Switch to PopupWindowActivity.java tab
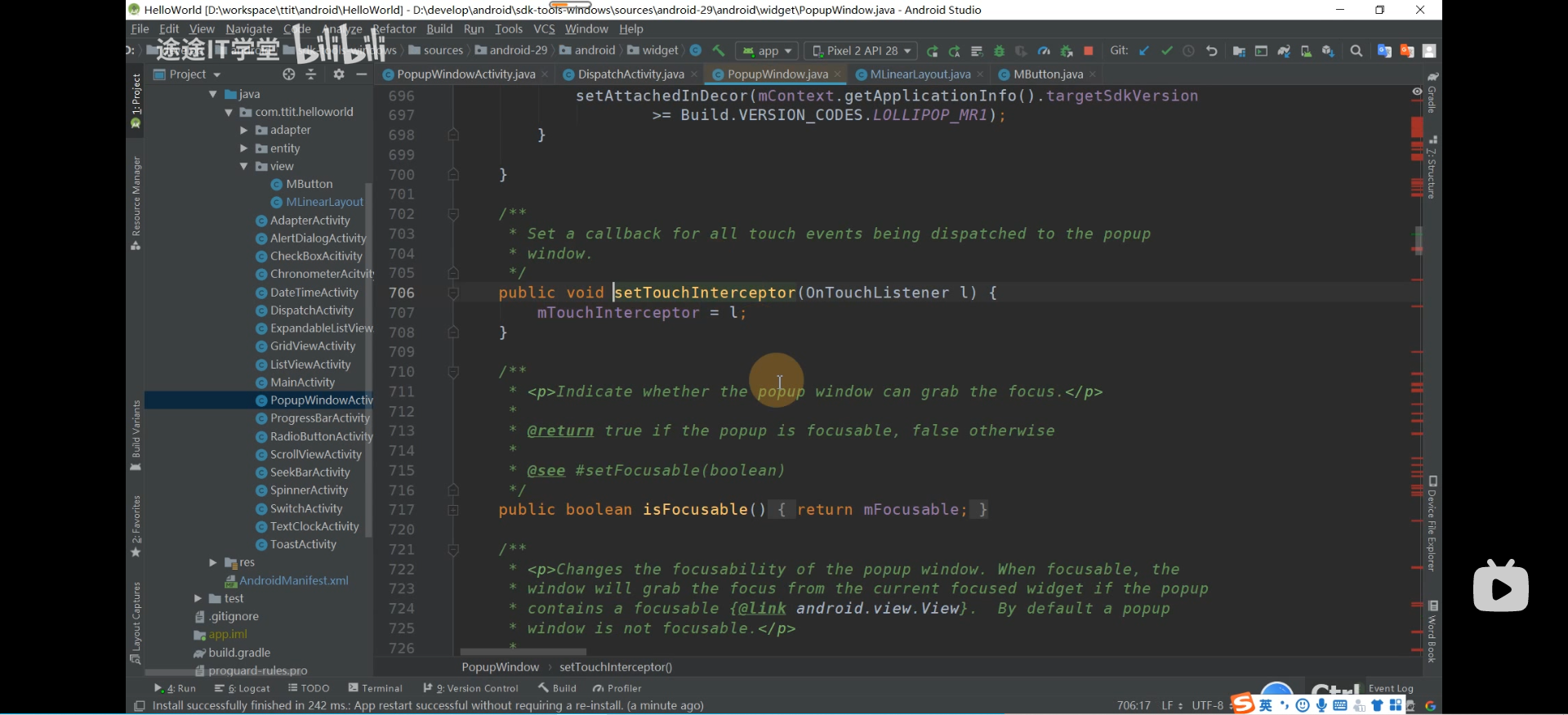The width and height of the screenshot is (1568, 715). pos(465,74)
